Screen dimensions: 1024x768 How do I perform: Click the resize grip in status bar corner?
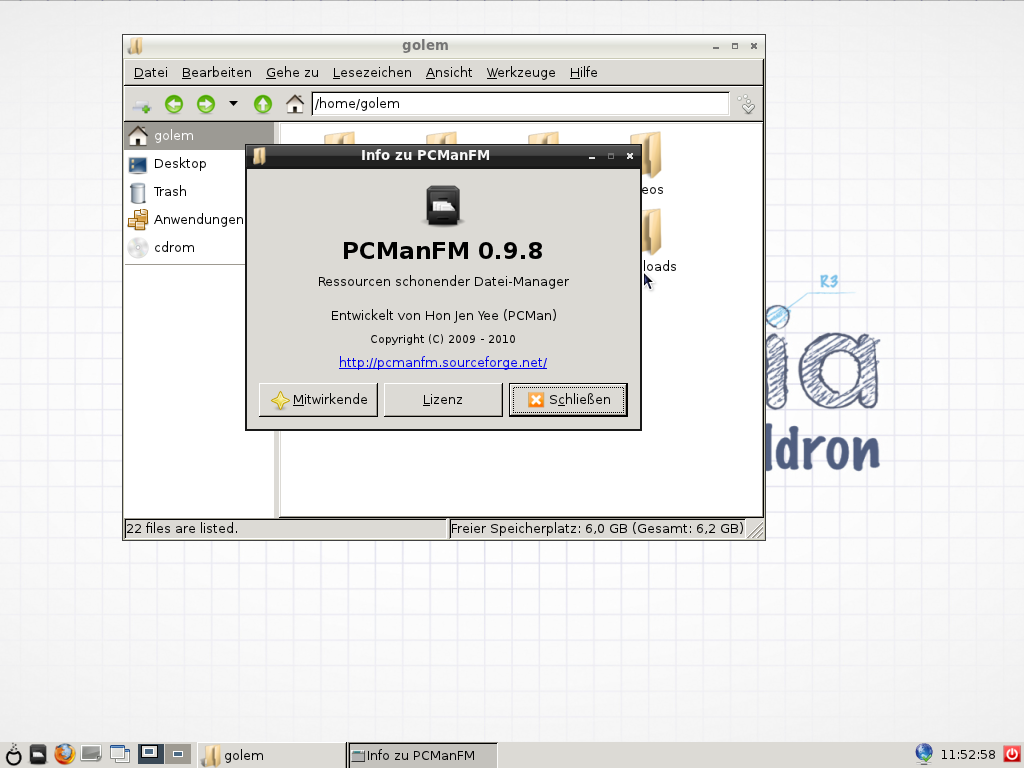click(755, 529)
